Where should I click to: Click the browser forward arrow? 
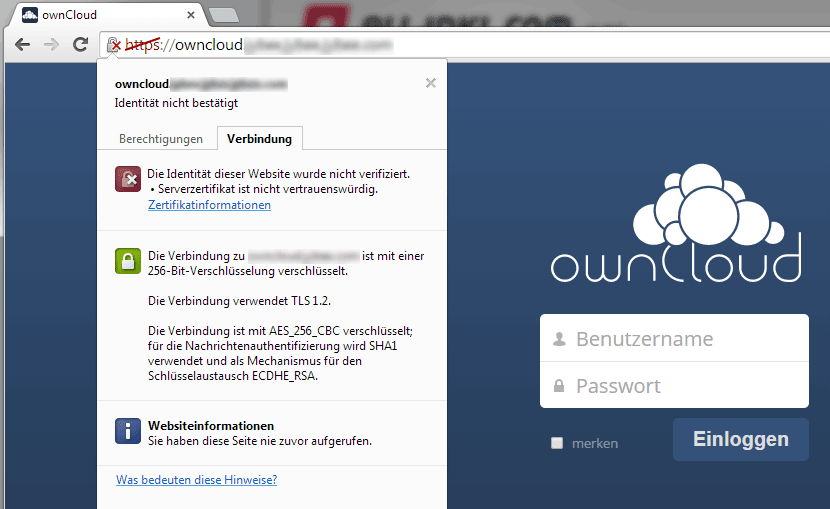[x=51, y=44]
